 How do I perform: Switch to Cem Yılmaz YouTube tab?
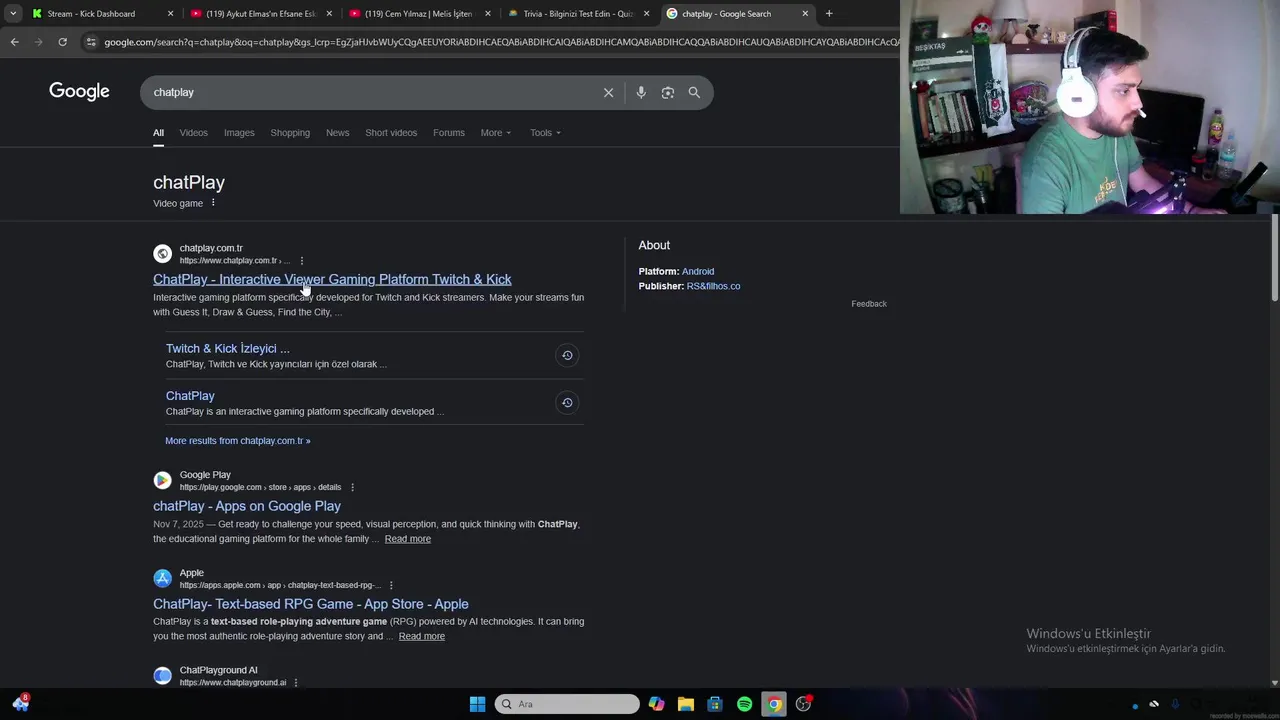[419, 14]
